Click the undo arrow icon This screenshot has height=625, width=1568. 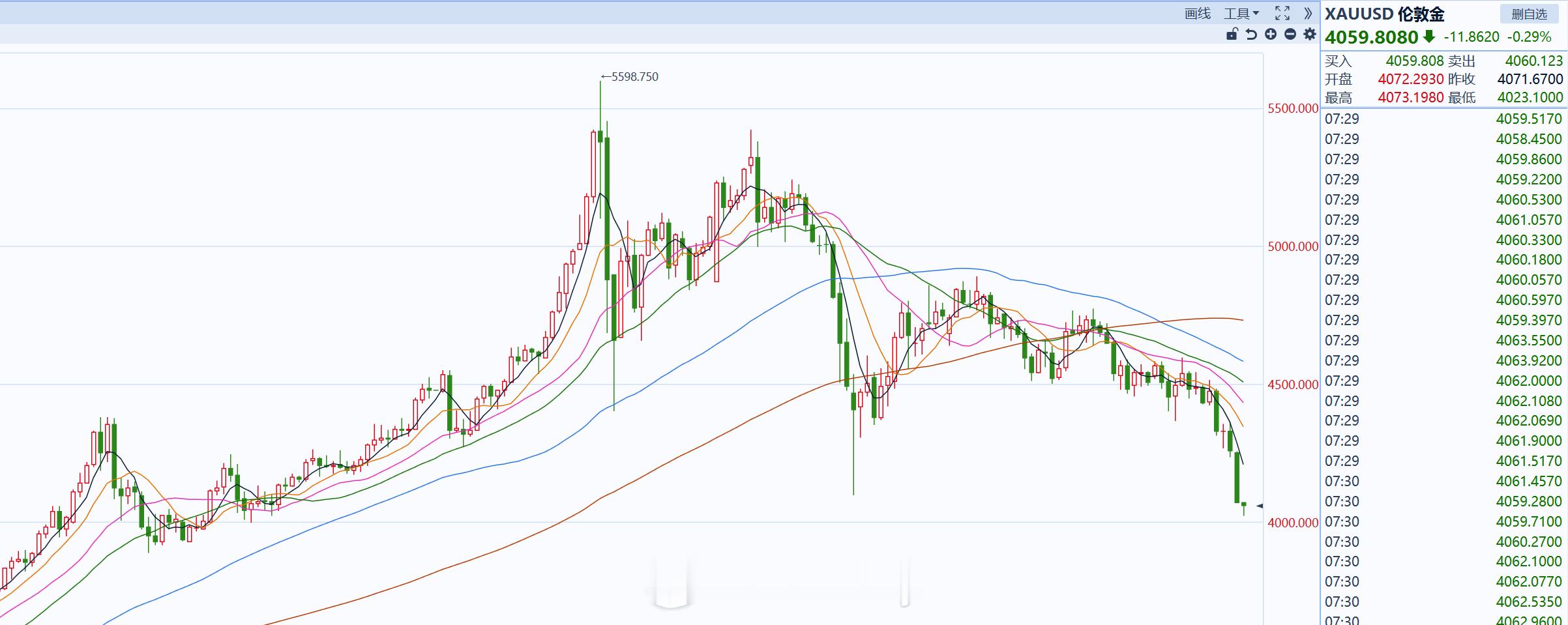pos(1251,35)
